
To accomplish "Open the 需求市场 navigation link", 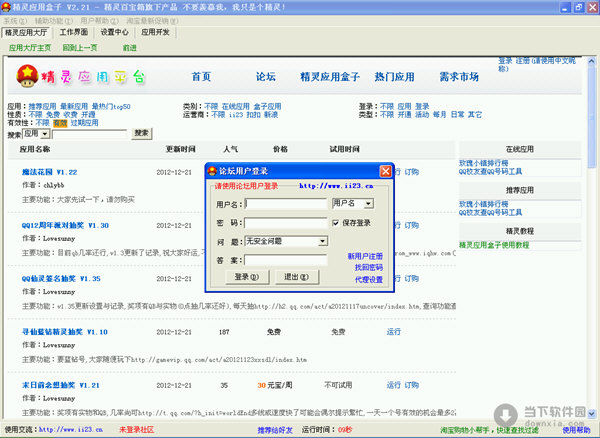I will 459,77.
